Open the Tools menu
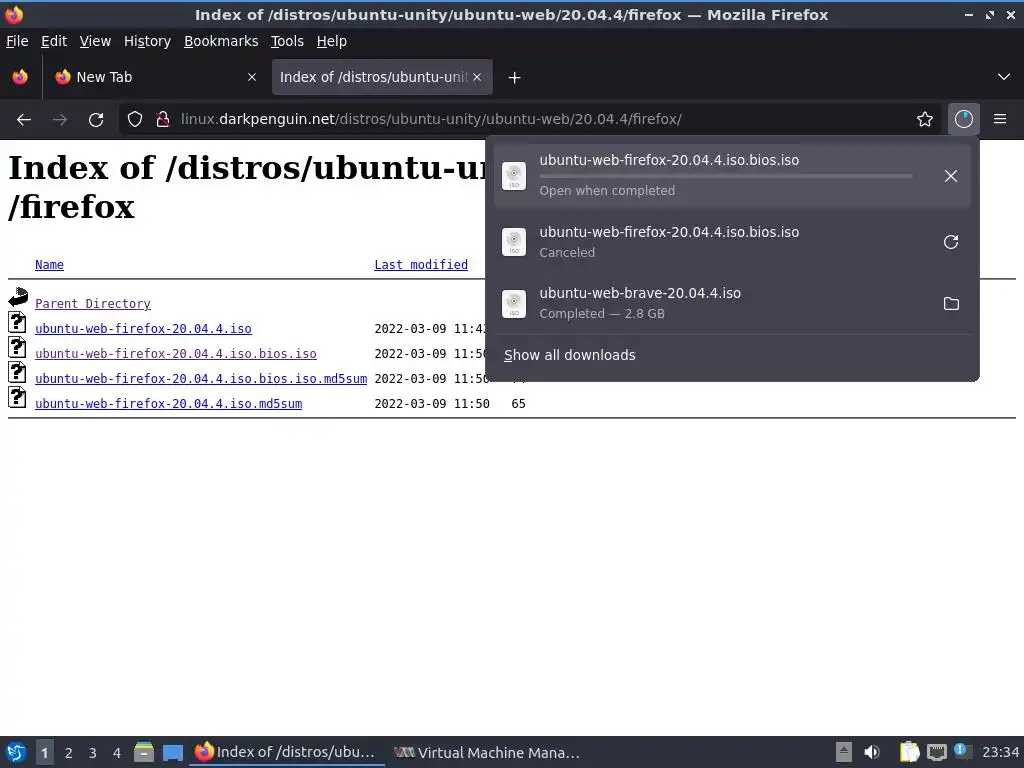This screenshot has height=768, width=1024. click(287, 41)
